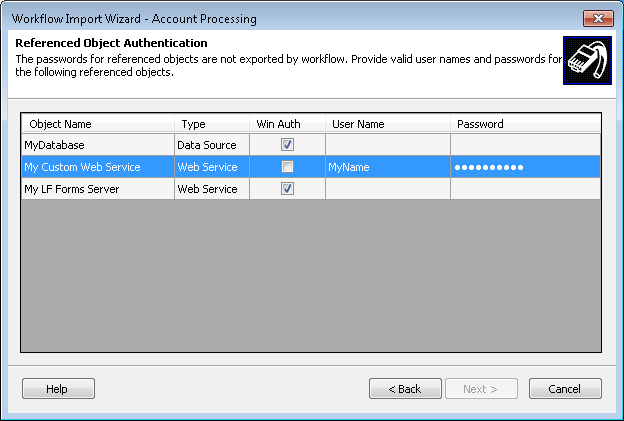Viewport: 624px width, 421px height.
Task: Select the My Custom Web Service name cell
Action: pos(97,167)
